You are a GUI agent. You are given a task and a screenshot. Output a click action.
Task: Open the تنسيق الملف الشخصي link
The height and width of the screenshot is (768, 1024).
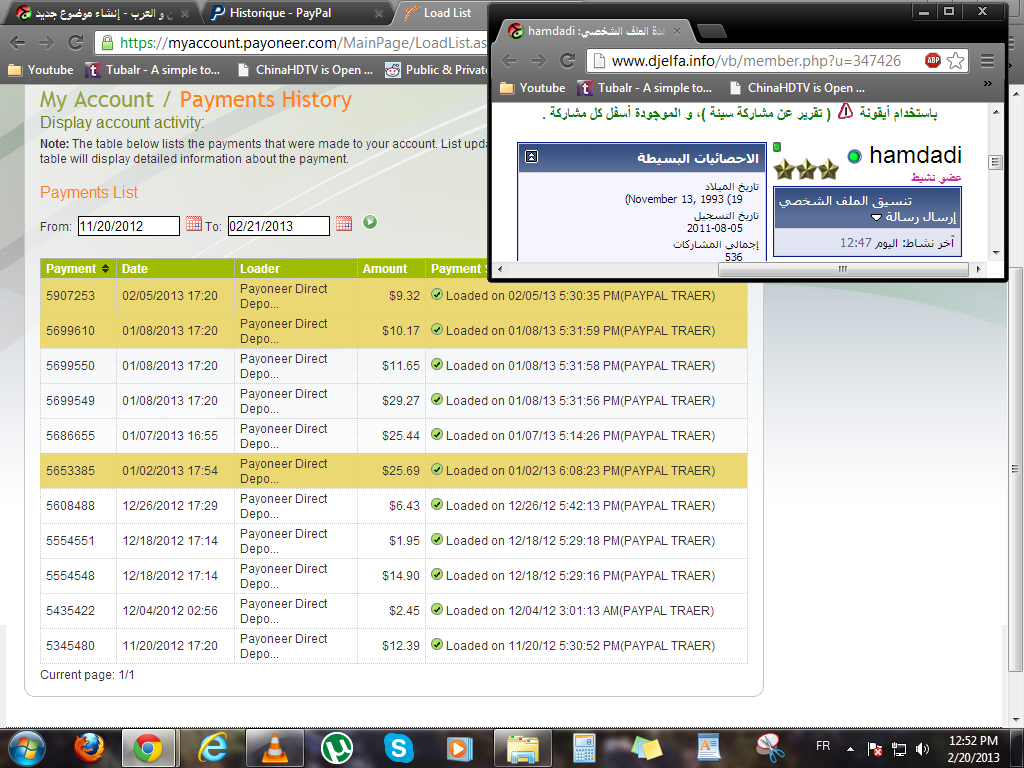pos(846,200)
